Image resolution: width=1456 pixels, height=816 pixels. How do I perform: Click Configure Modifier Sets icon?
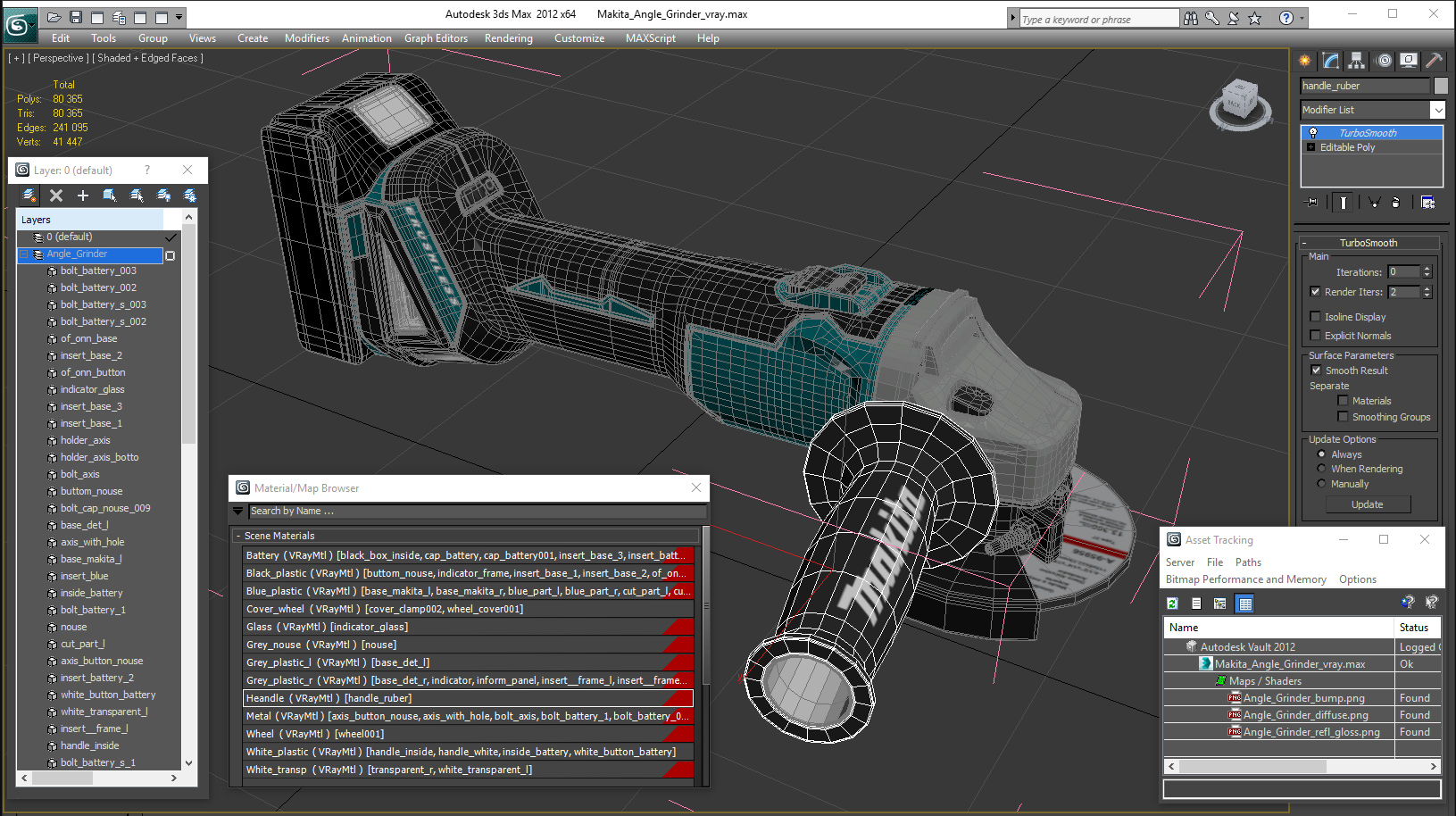coord(1427,203)
